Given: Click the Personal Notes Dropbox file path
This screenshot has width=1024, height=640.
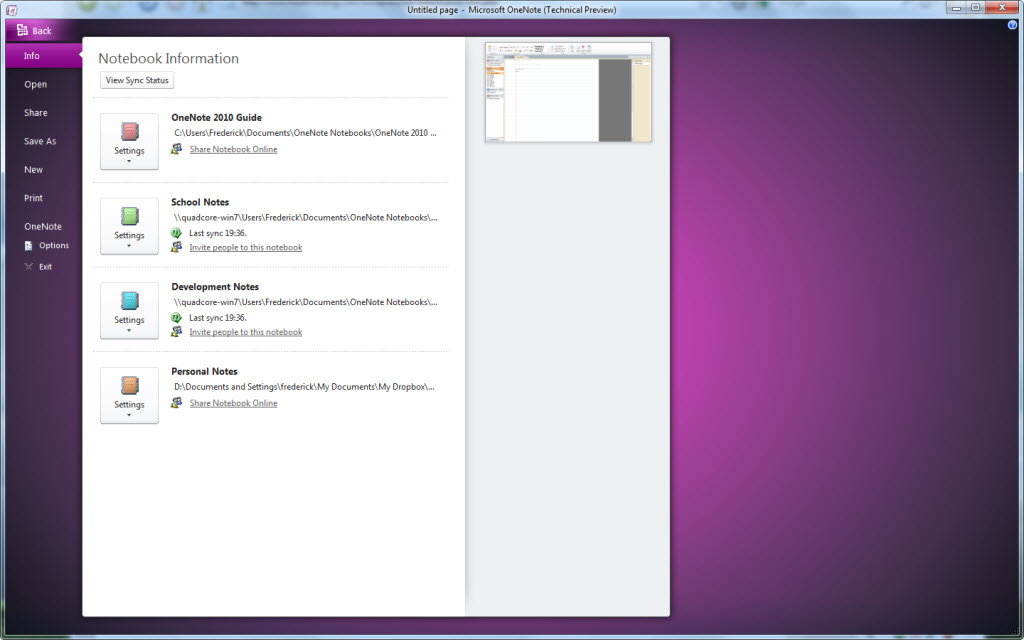Looking at the screenshot, I should pos(304,387).
